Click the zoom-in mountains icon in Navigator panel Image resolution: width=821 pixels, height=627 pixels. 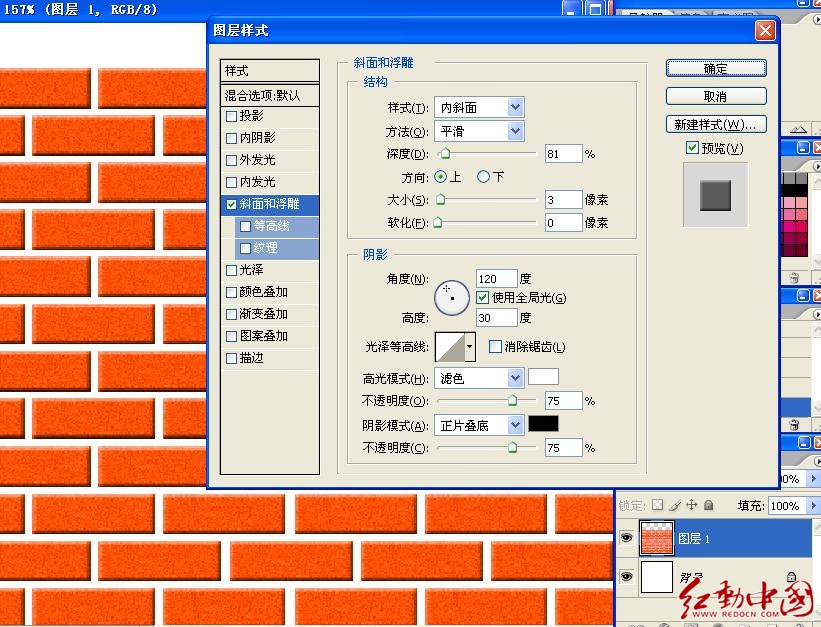(x=798, y=129)
